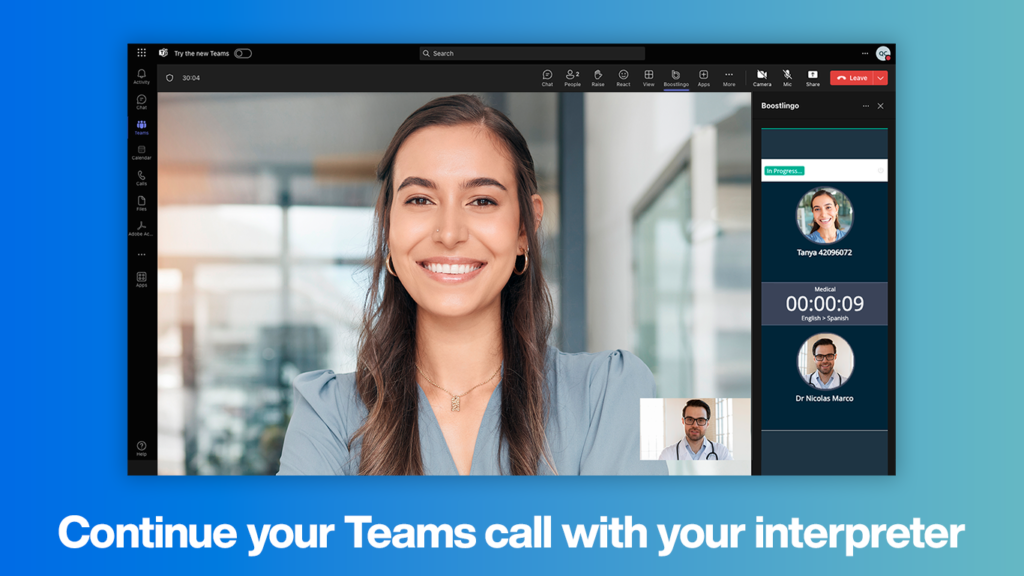Expand the Leave button dropdown chevron

pos(880,76)
